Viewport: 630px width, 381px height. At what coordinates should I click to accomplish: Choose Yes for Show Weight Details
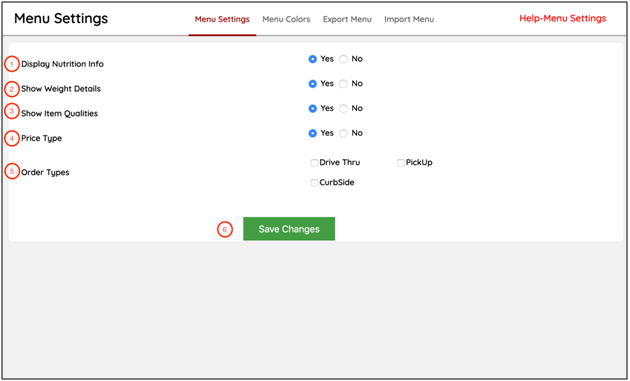pos(313,84)
